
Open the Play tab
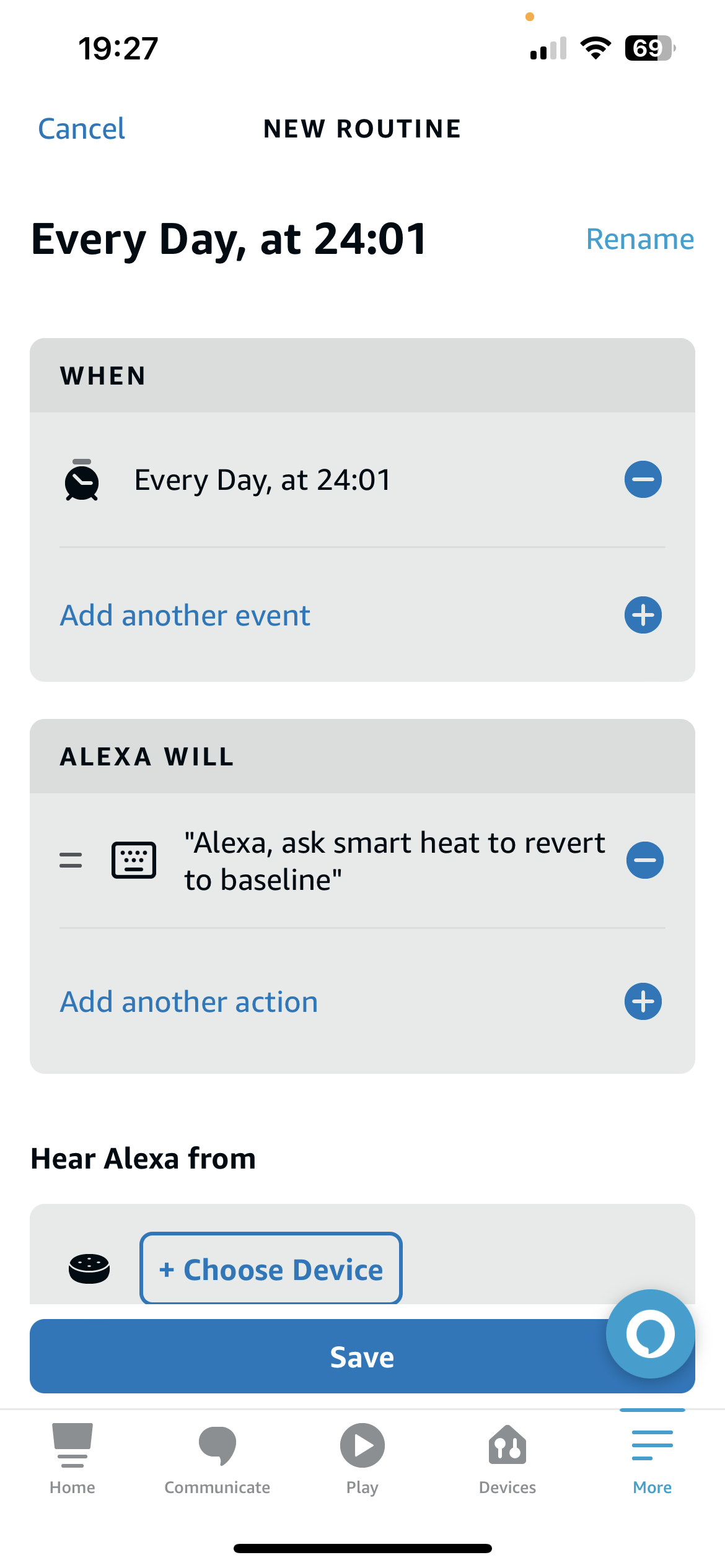pos(362,1457)
